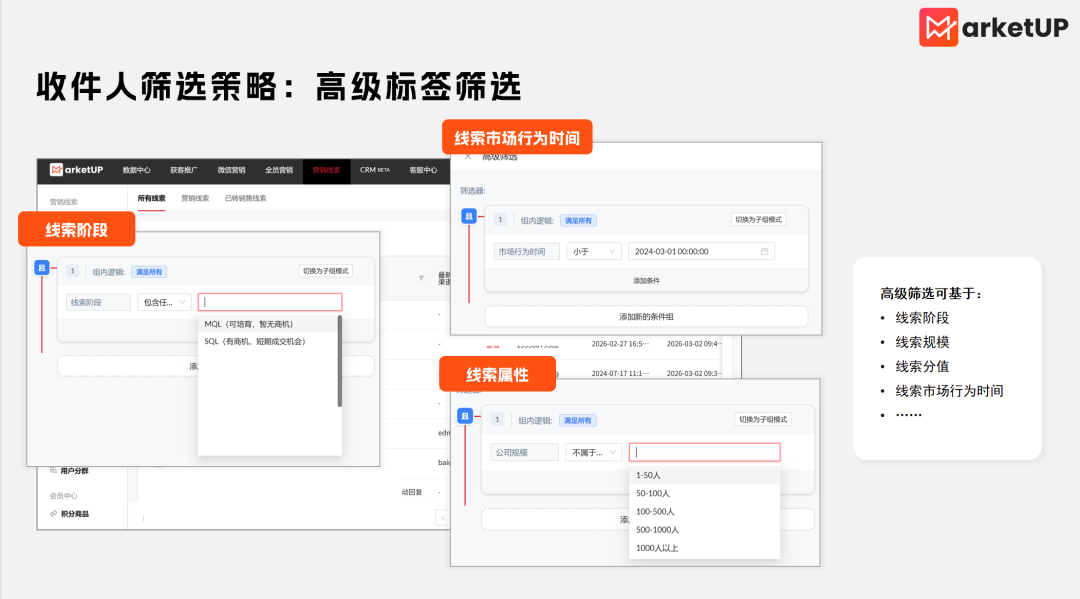Viewport: 1080px width, 599px height.
Task: Open the 包含任... operator dropdown
Action: click(x=163, y=302)
